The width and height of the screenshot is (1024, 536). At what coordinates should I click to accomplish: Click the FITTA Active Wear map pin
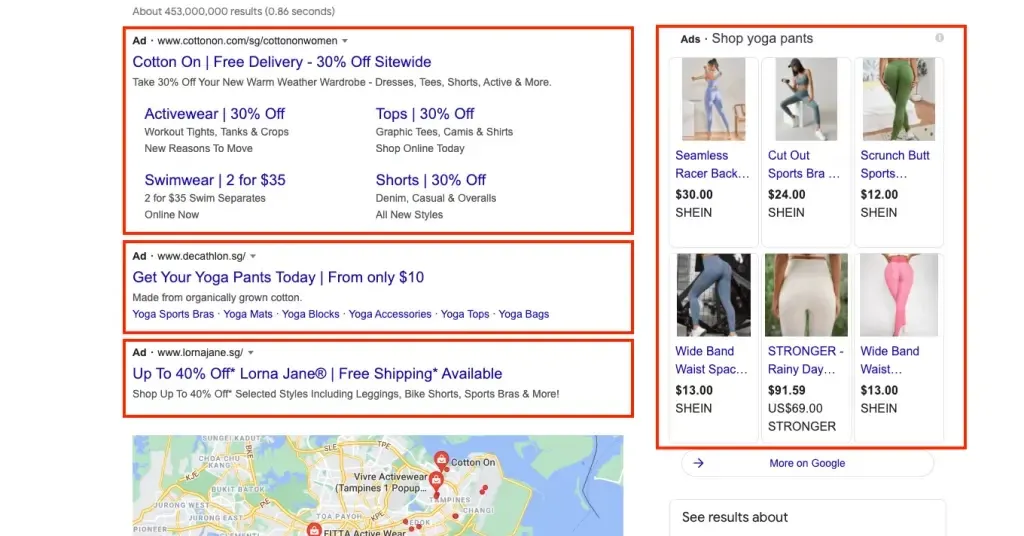coord(314,530)
